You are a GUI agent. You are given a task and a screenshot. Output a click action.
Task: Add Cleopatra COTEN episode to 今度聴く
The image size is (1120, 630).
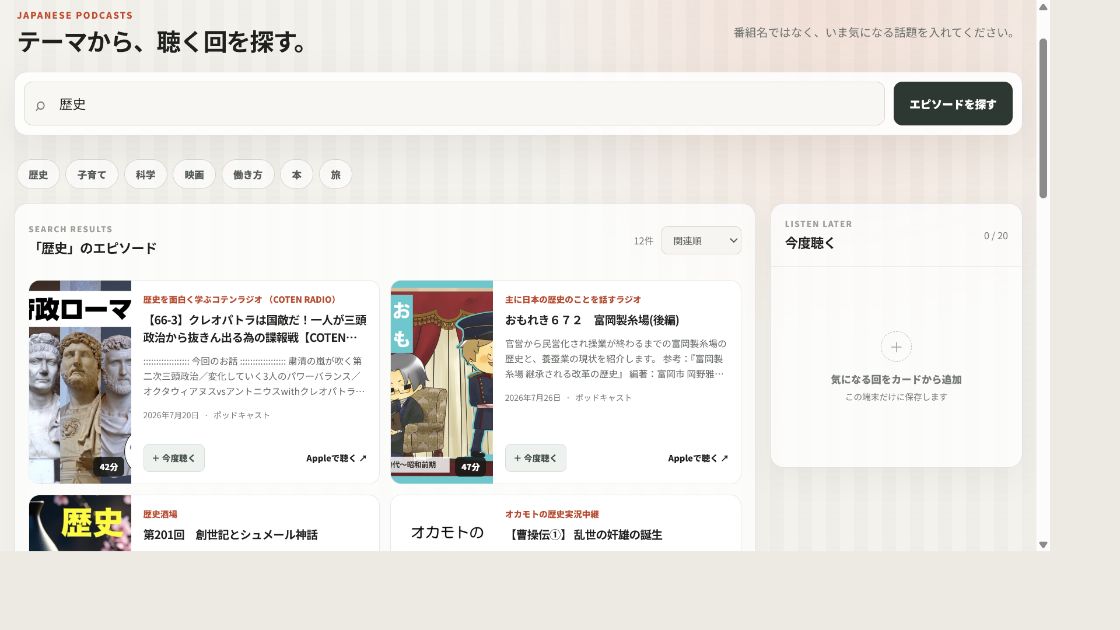pyautogui.click(x=174, y=458)
